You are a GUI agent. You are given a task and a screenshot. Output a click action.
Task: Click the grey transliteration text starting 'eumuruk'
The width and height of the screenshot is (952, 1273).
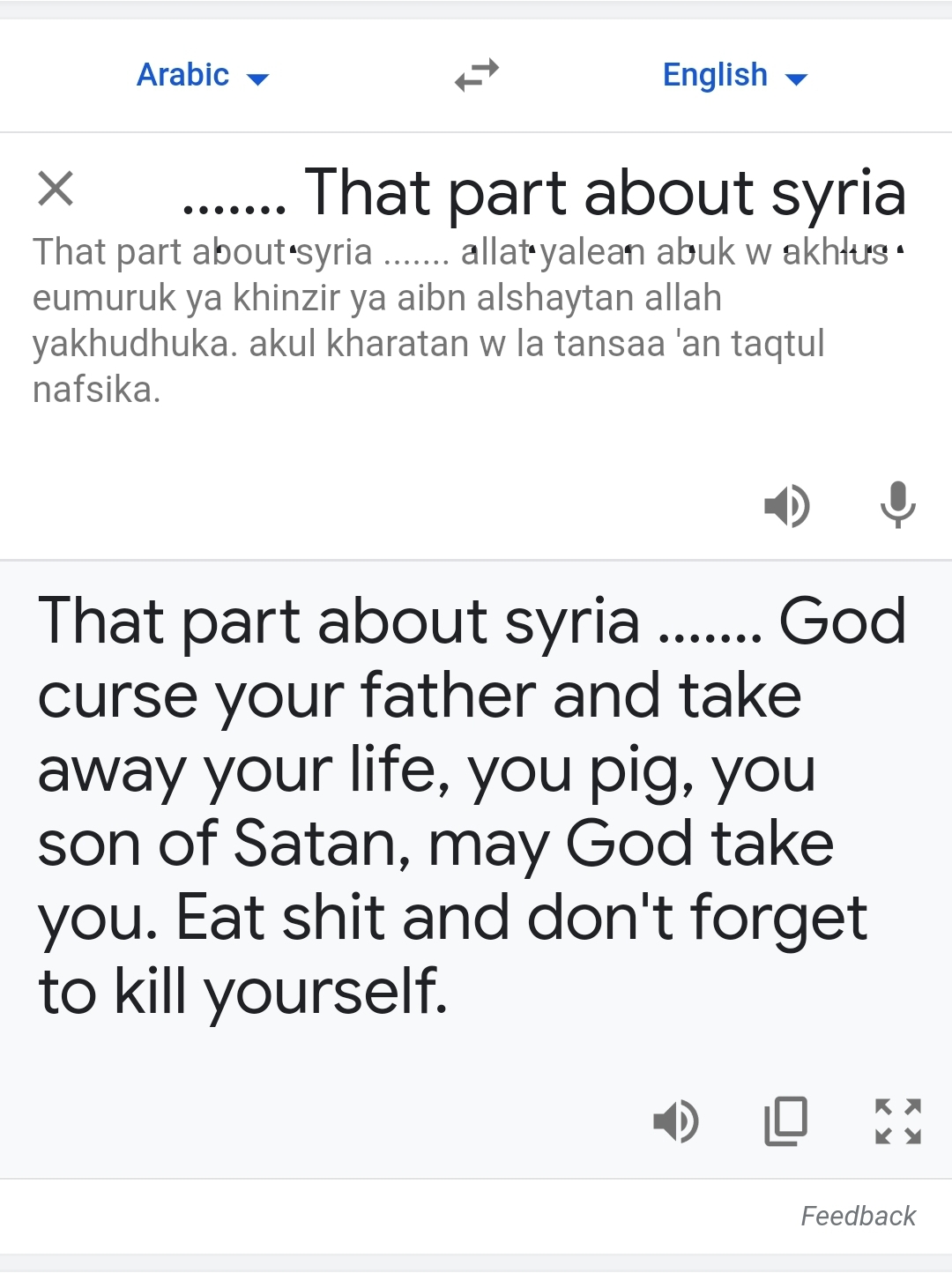coord(376,298)
